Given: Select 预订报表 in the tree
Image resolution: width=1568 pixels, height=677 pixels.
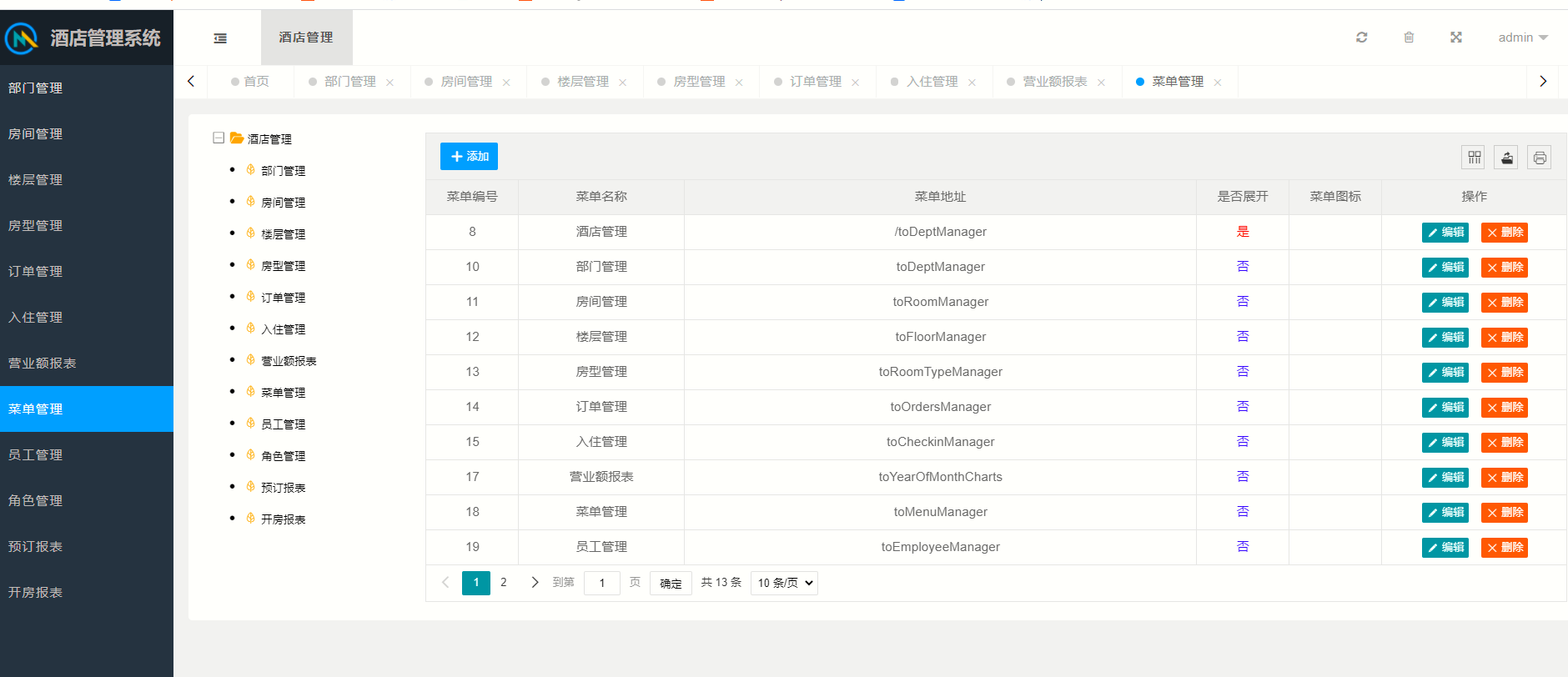Looking at the screenshot, I should (x=283, y=488).
